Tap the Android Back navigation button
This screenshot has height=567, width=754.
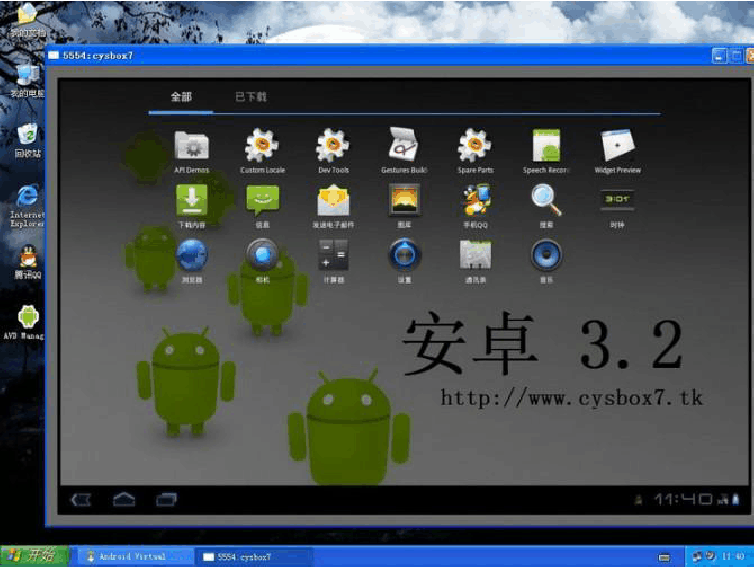click(x=81, y=500)
